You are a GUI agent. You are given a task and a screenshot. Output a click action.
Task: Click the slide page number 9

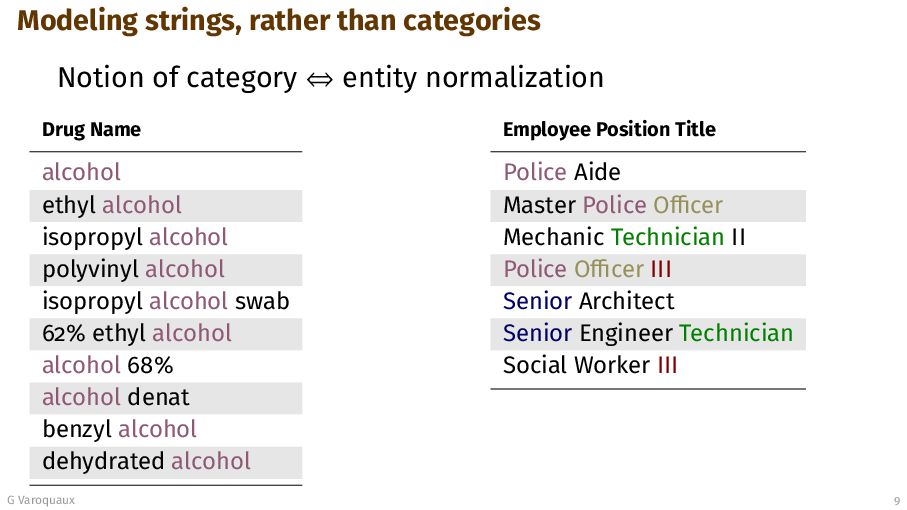click(x=897, y=501)
